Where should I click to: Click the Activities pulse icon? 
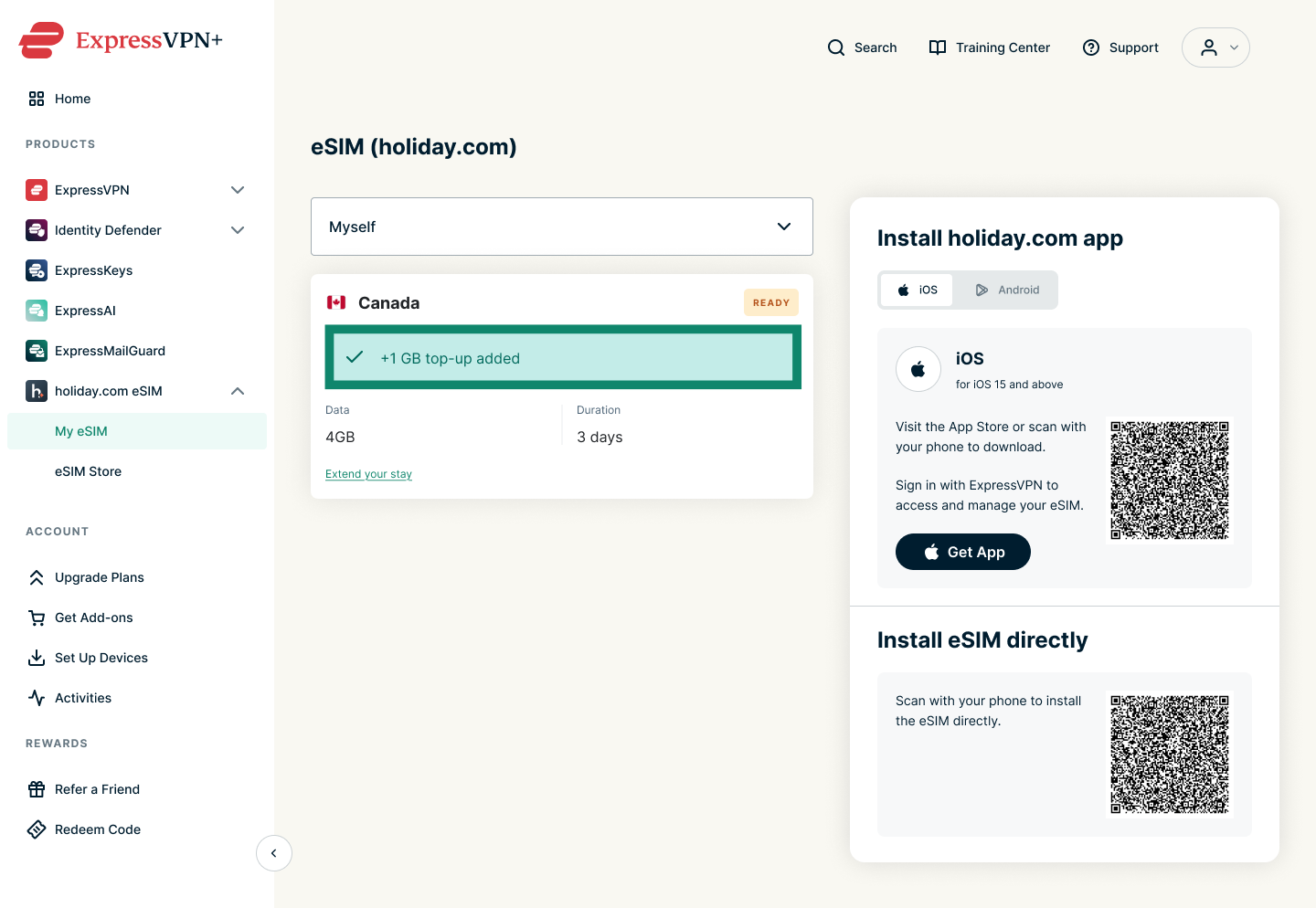37,698
